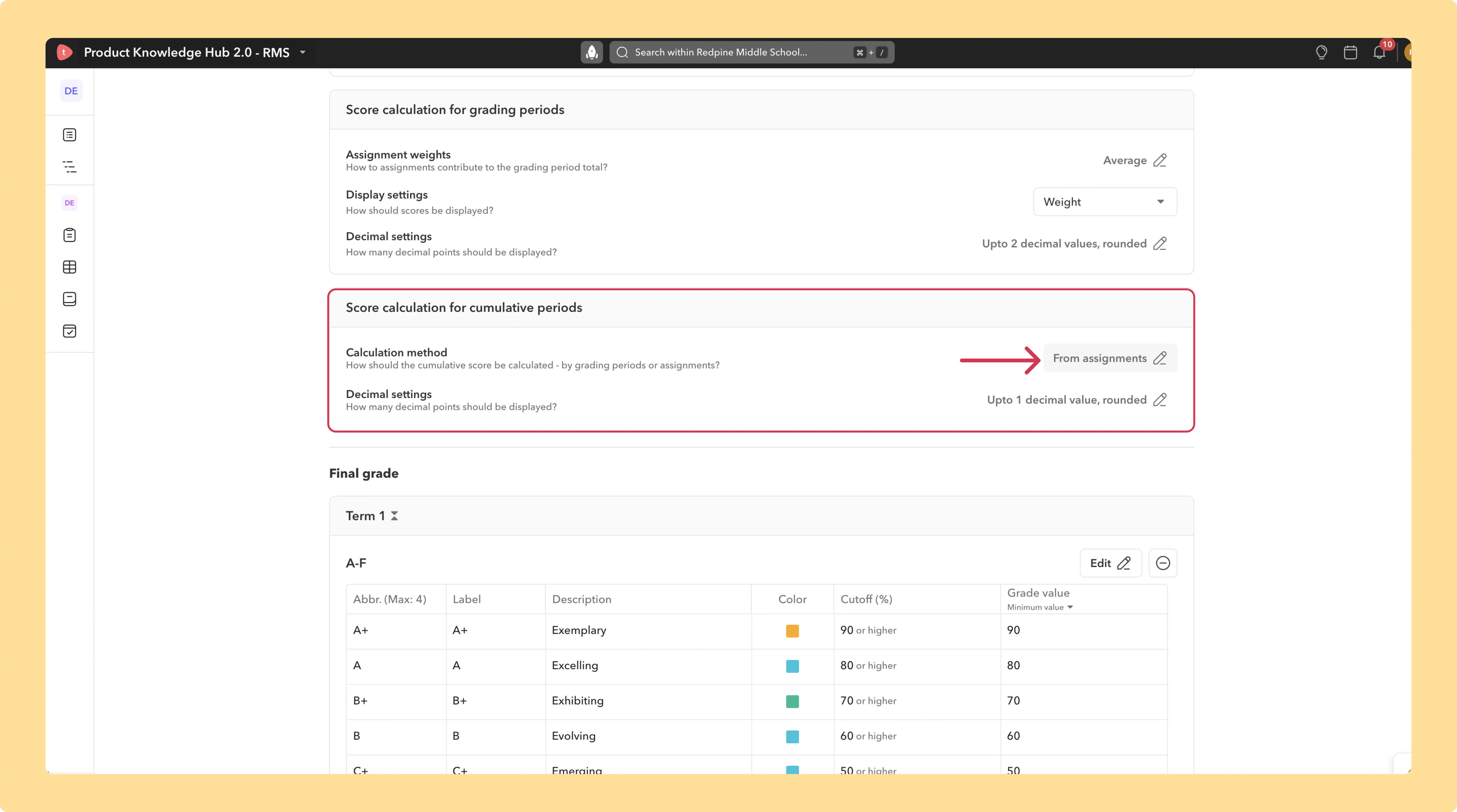This screenshot has width=1457, height=812.
Task: Click the orange color swatch for A+
Action: pyautogui.click(x=793, y=631)
